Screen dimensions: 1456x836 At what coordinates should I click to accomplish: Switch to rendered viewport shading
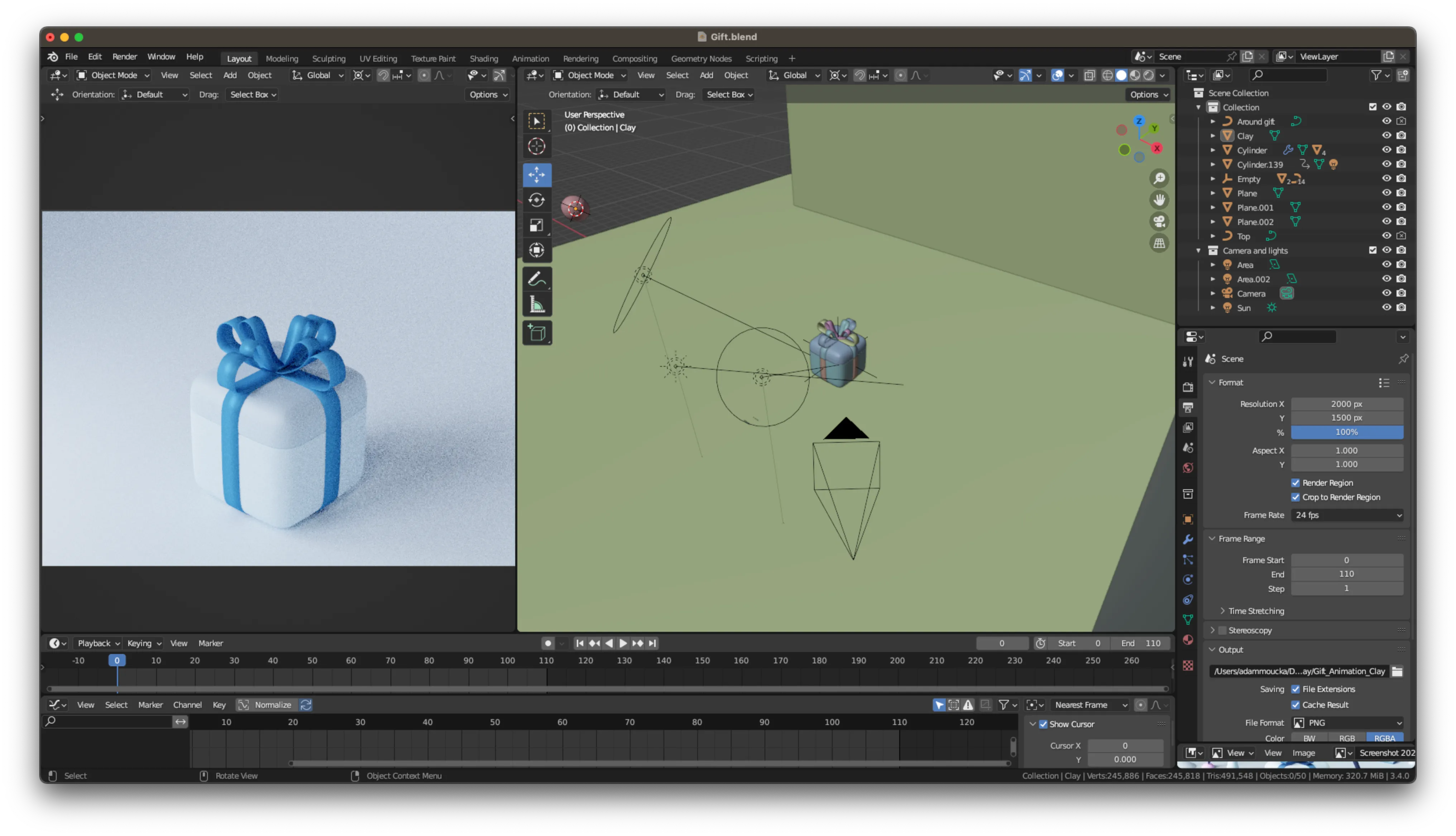[1148, 75]
